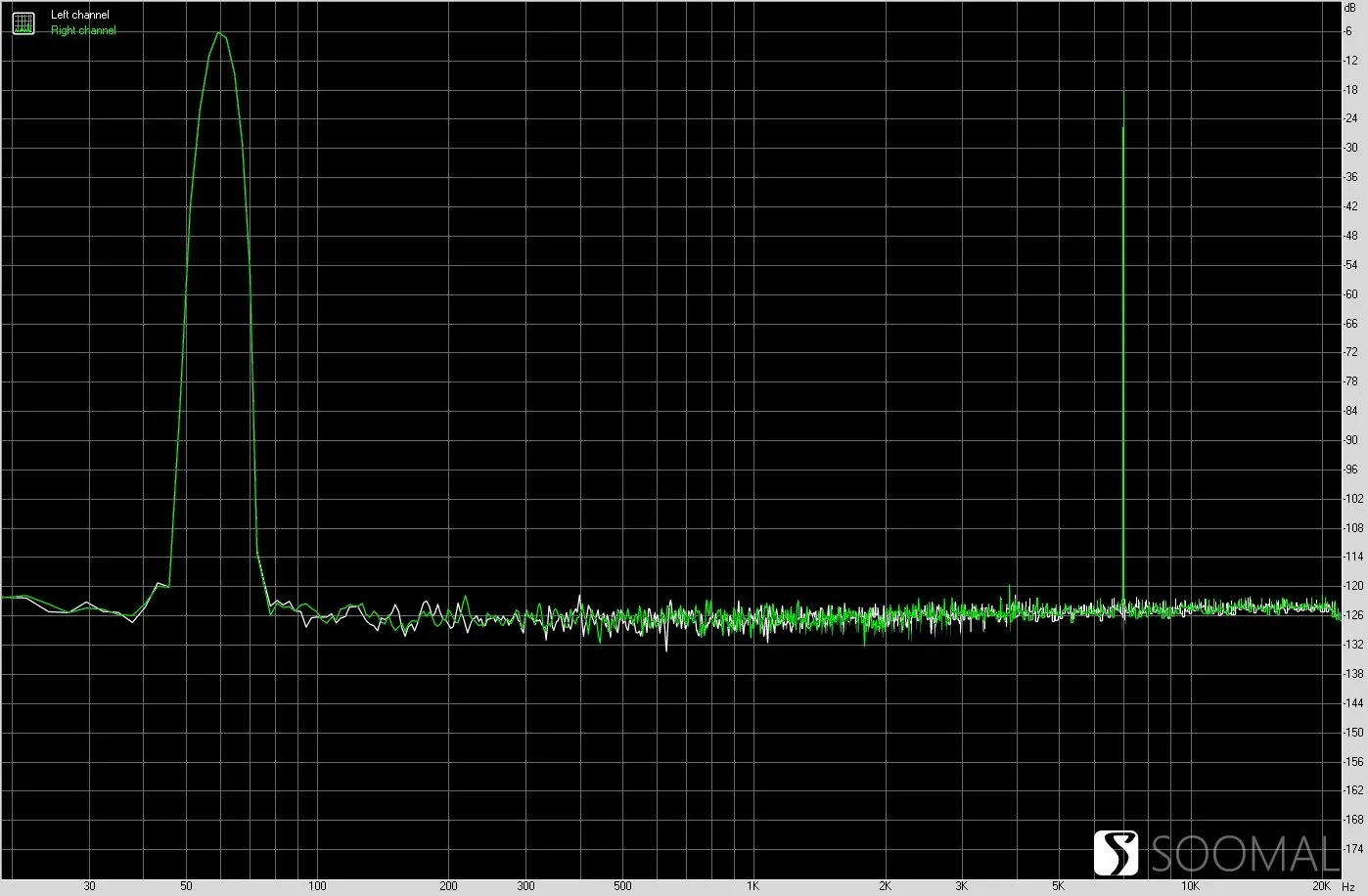Click the 2K label on the frequency axis
Viewport: 1368px width, 896px height.
coord(885,886)
